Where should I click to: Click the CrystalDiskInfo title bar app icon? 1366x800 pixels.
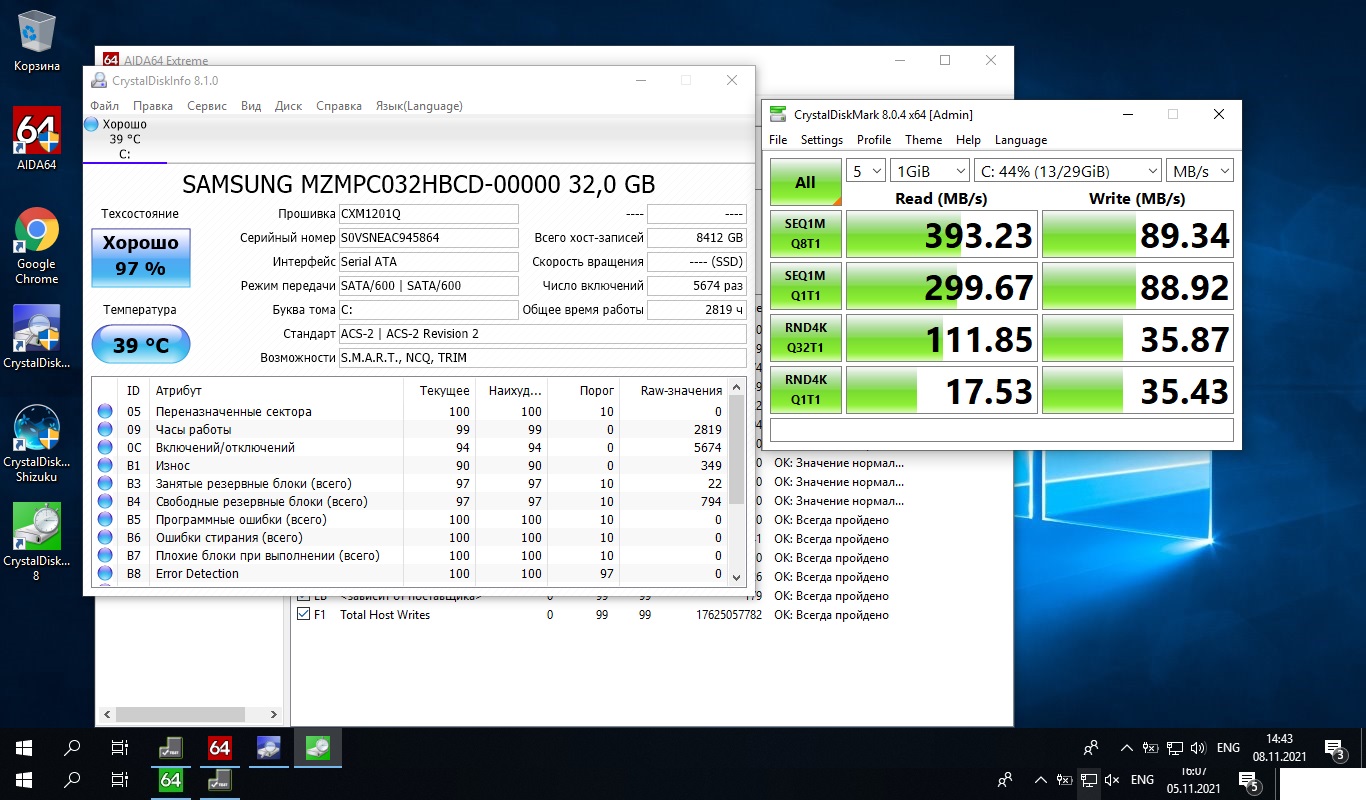pyautogui.click(x=99, y=81)
